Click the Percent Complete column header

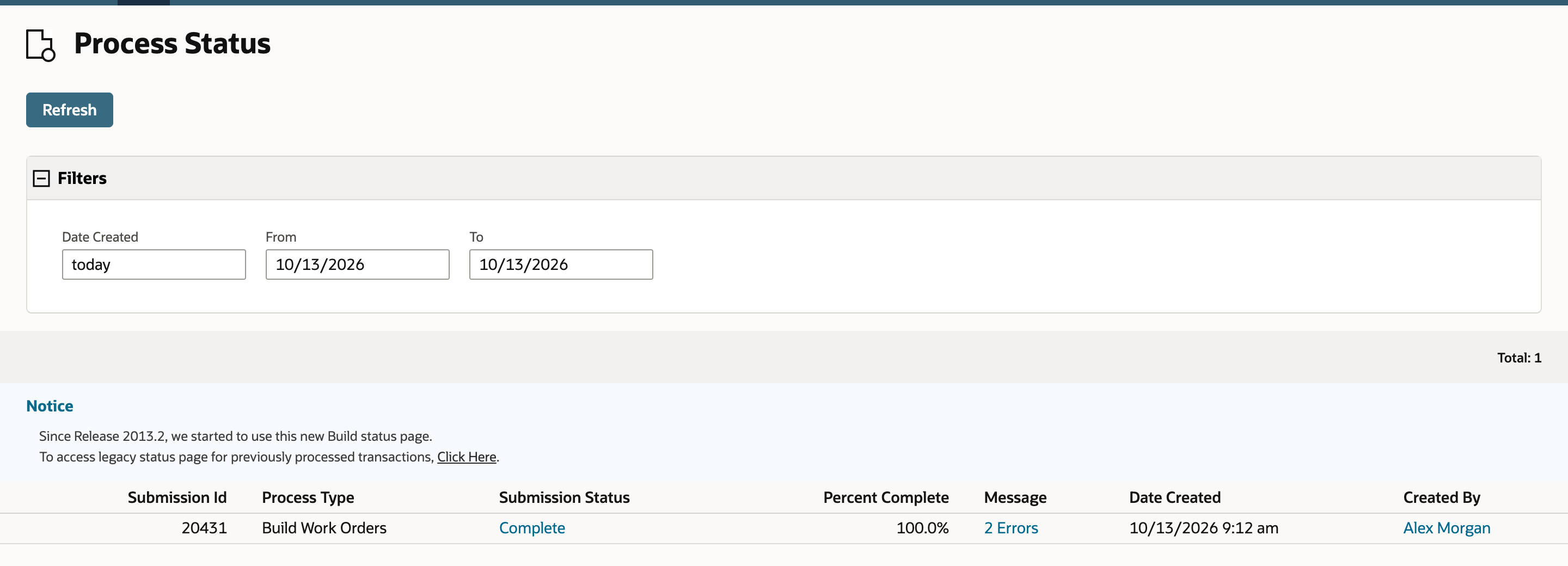point(886,498)
